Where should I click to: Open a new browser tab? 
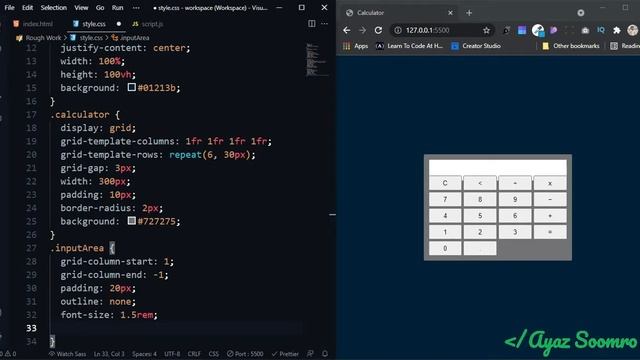(469, 13)
